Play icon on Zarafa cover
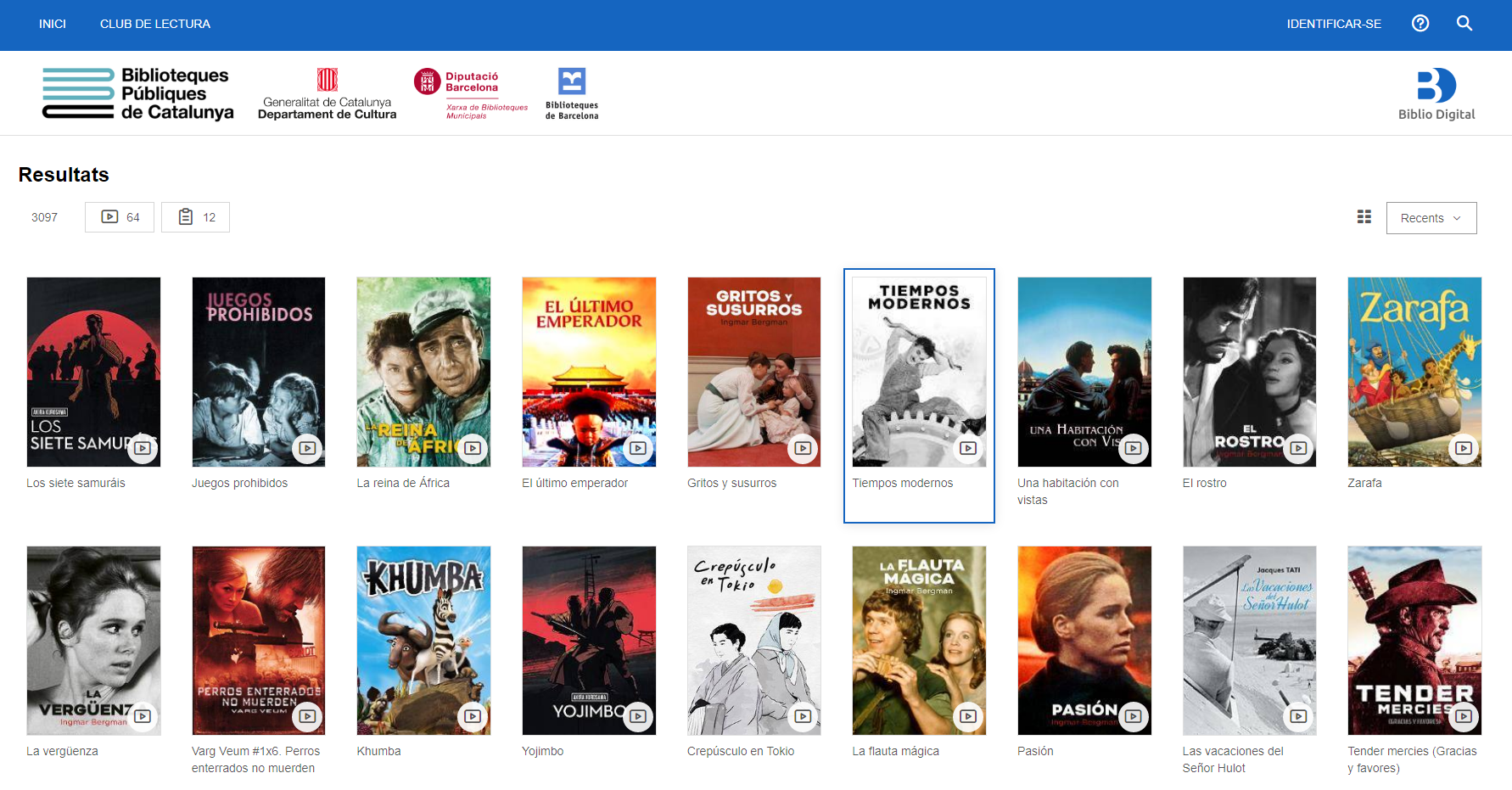The image size is (1512, 790). (x=1464, y=448)
